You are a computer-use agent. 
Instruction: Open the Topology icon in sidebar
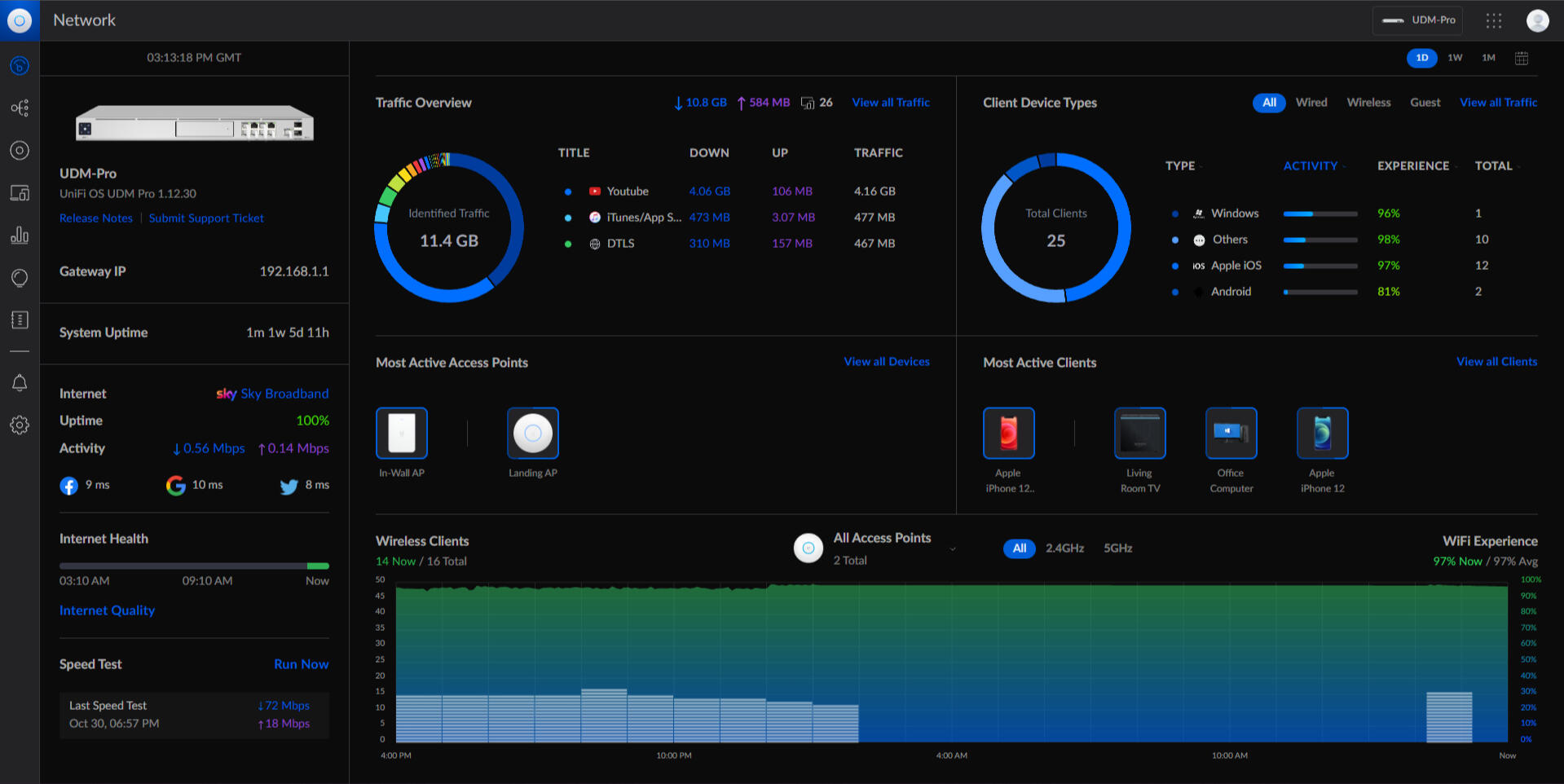click(x=20, y=108)
